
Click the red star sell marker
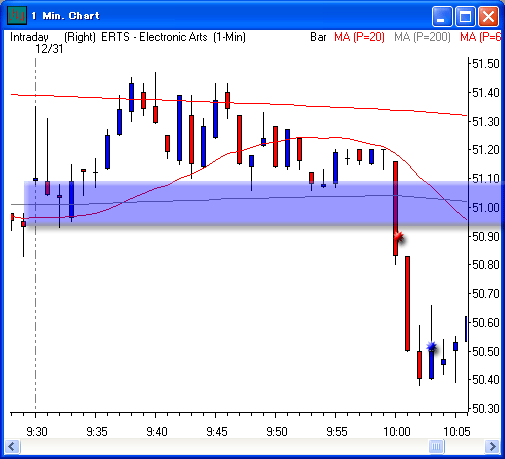(x=398, y=237)
